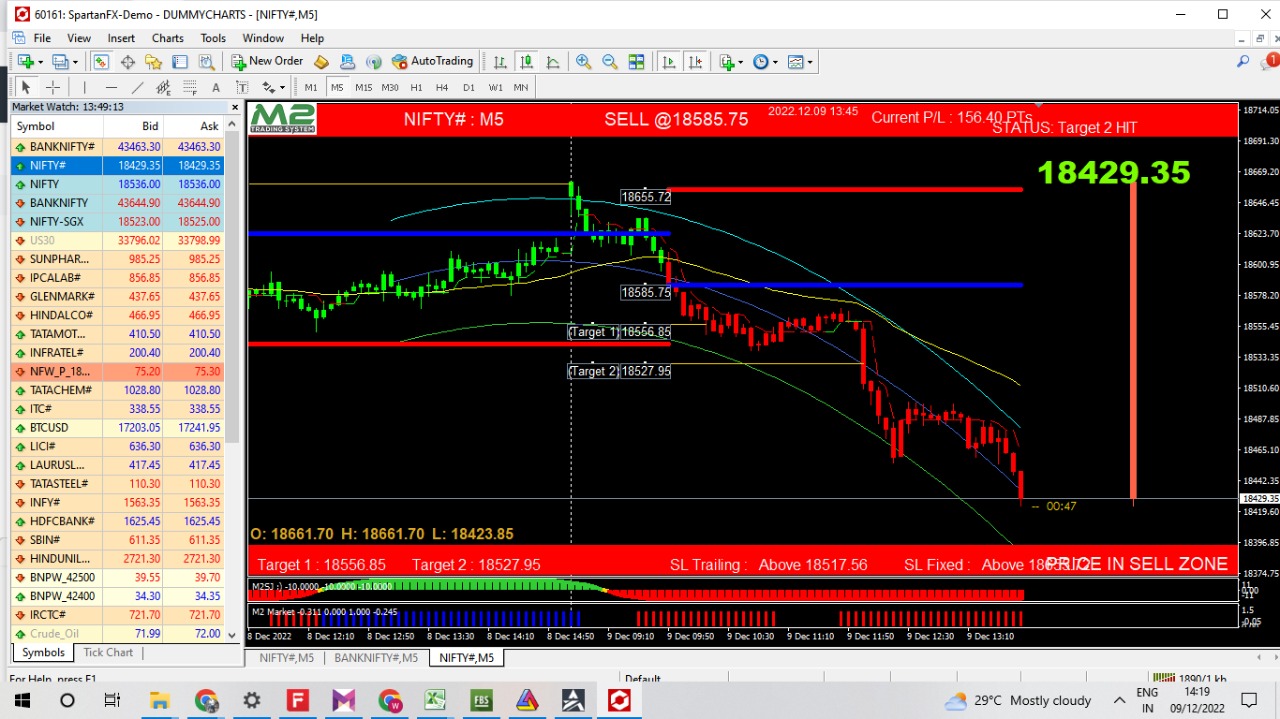Expand the New Chart dropdown arrow
The width and height of the screenshot is (1280, 719).
tap(40, 62)
